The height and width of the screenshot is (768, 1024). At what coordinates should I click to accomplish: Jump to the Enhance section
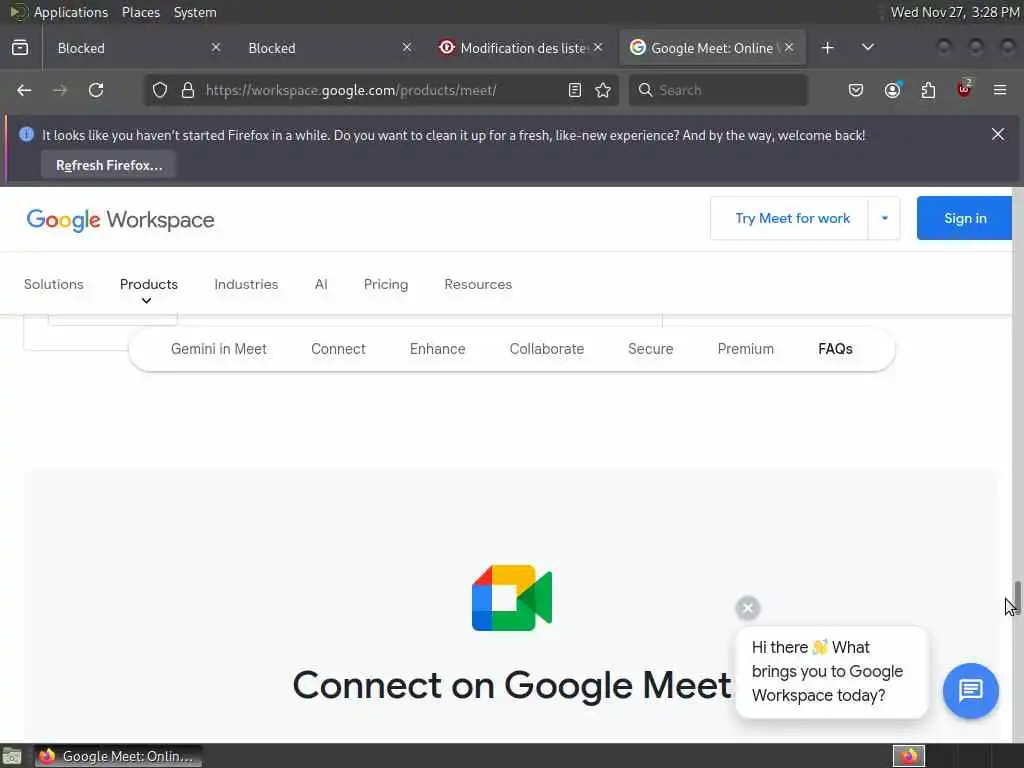click(x=438, y=349)
